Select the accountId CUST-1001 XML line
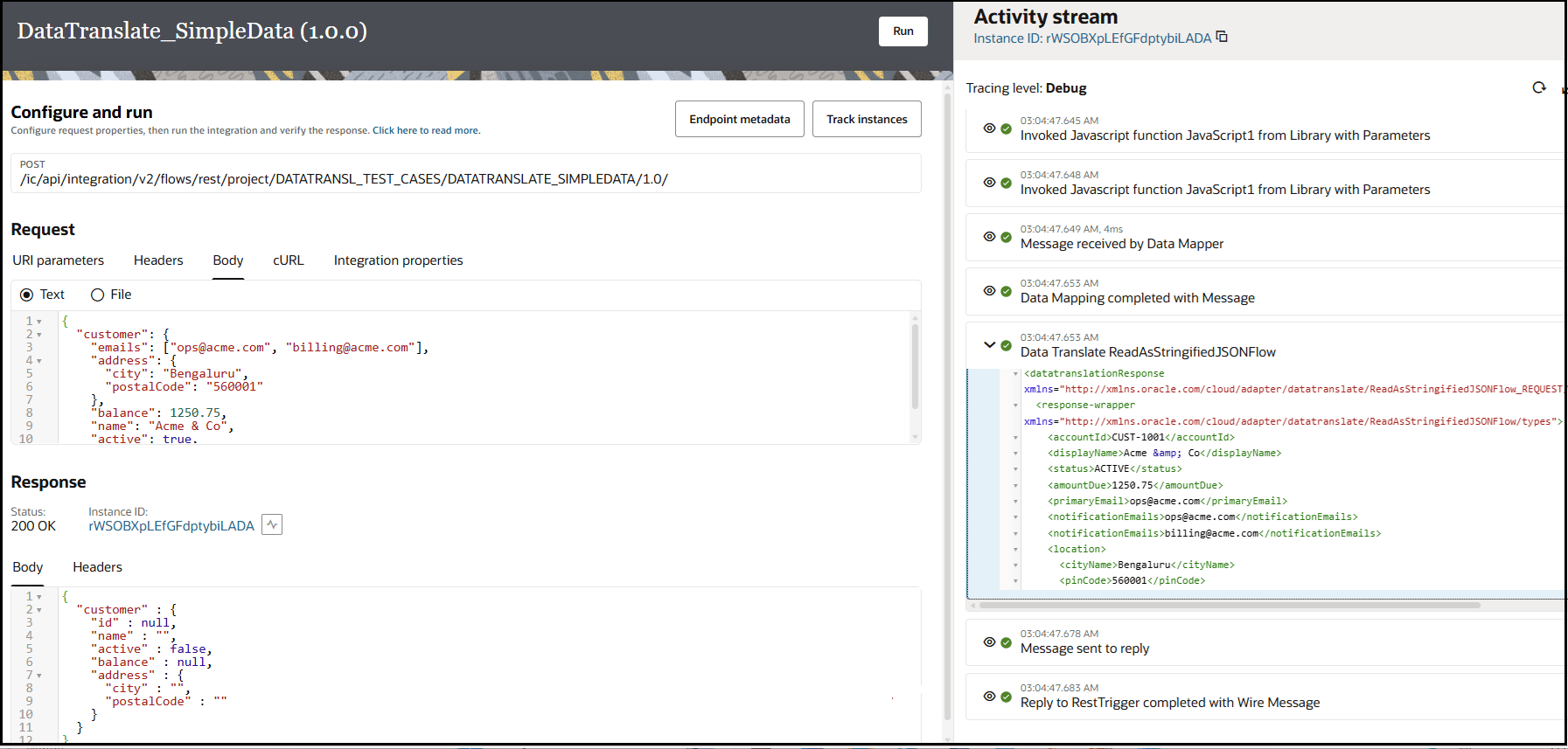Viewport: 1568px width, 749px height. tap(1141, 437)
